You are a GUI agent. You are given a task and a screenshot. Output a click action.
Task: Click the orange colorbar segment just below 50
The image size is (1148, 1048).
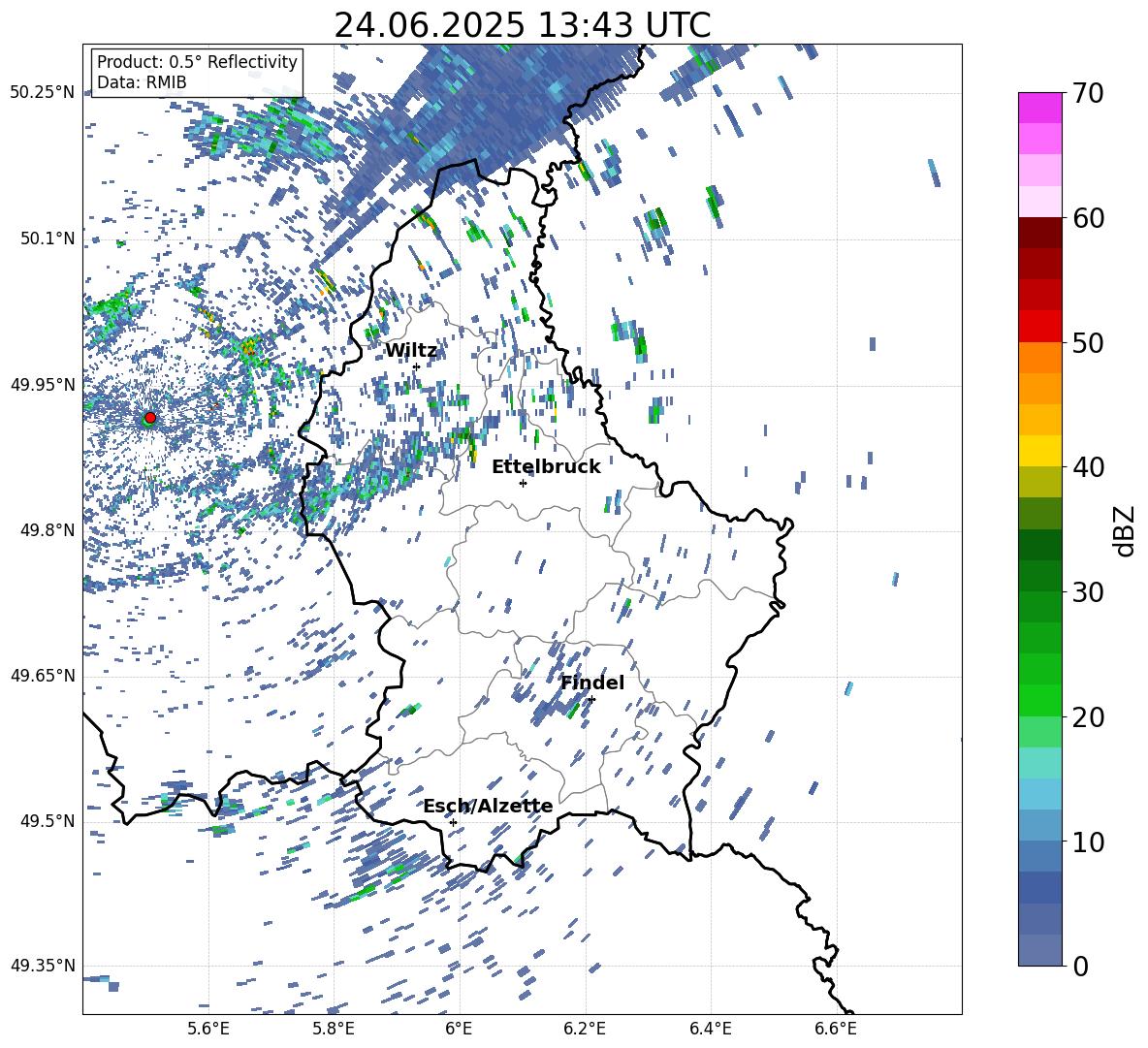pyautogui.click(x=1040, y=357)
